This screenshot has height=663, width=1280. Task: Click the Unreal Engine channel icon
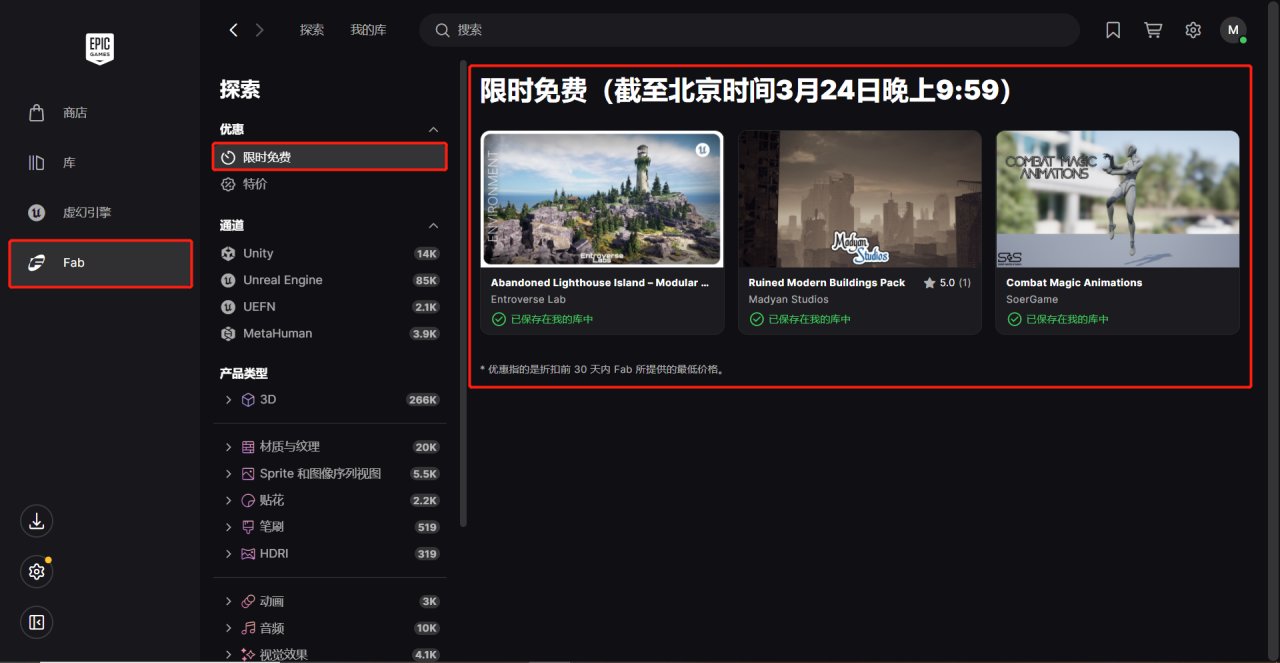point(228,280)
